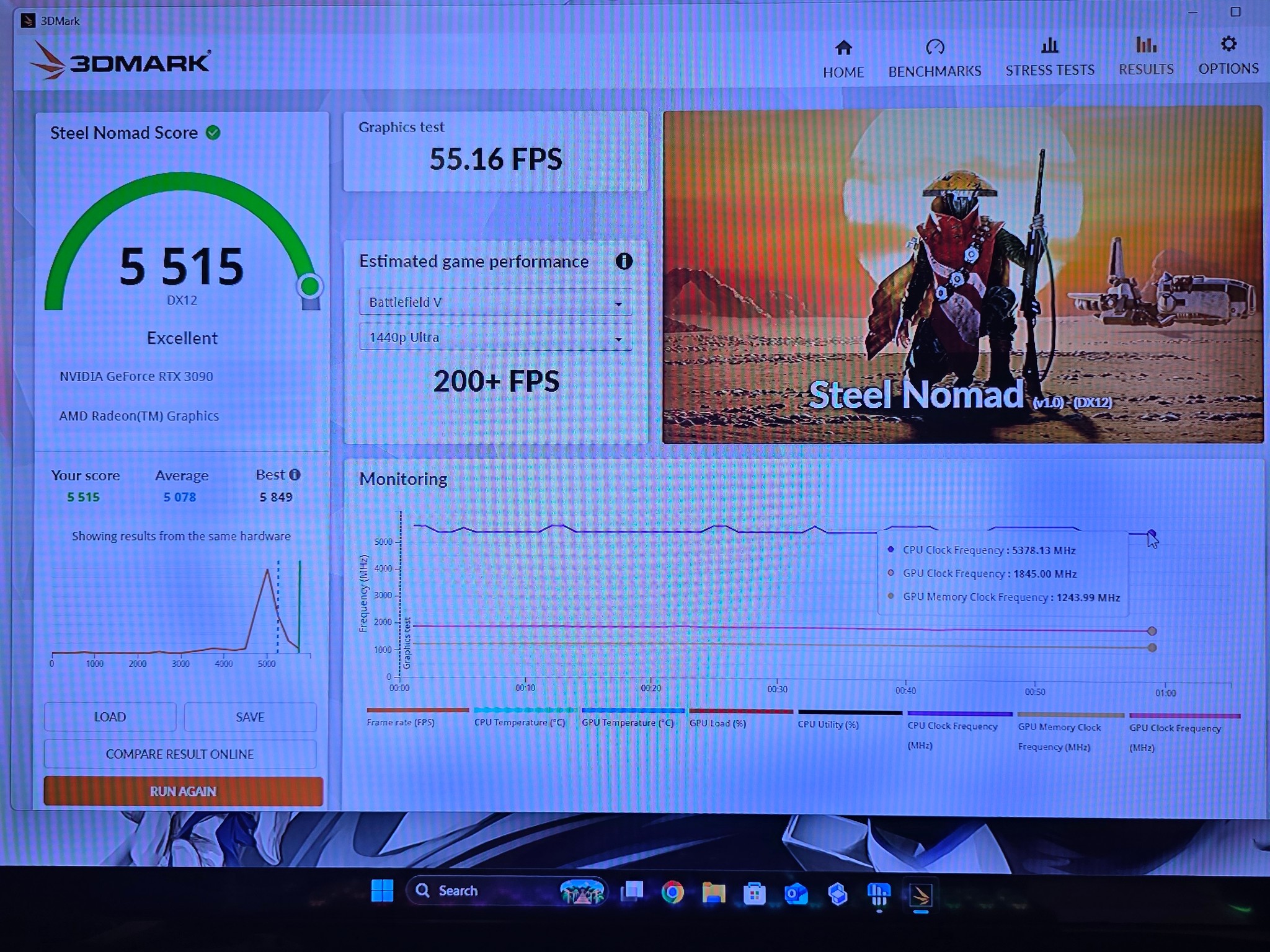Click the search highlight picture in the taskbar search
The height and width of the screenshot is (952, 1270).
(x=581, y=892)
